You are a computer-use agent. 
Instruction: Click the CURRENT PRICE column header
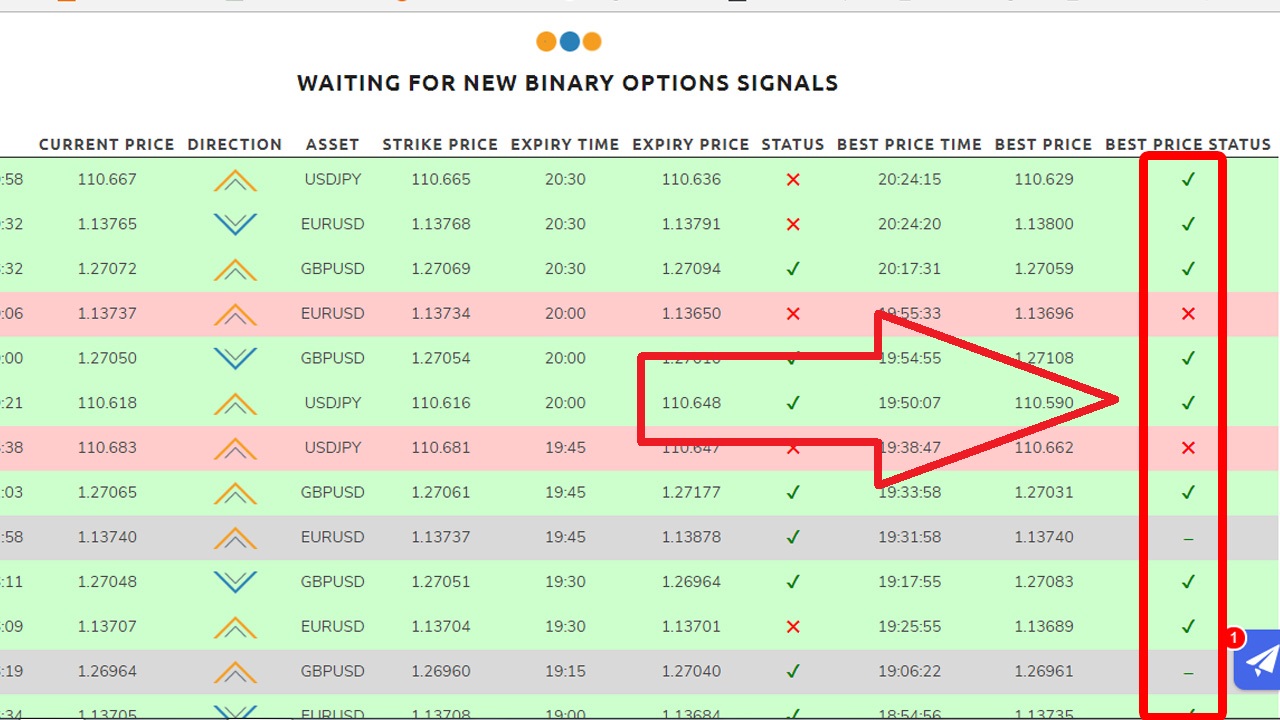[x=107, y=145]
